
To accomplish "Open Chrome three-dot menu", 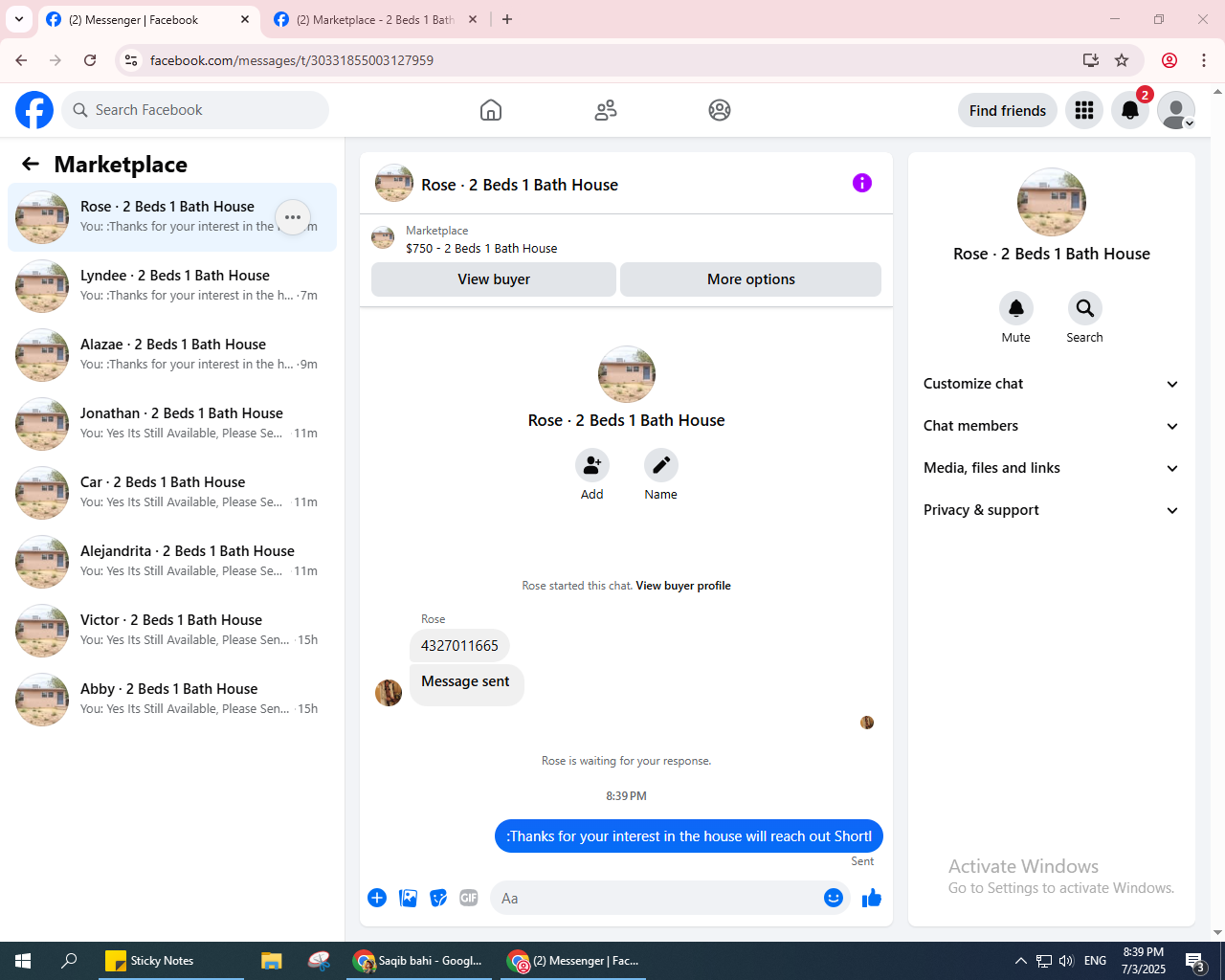I will (x=1204, y=60).
